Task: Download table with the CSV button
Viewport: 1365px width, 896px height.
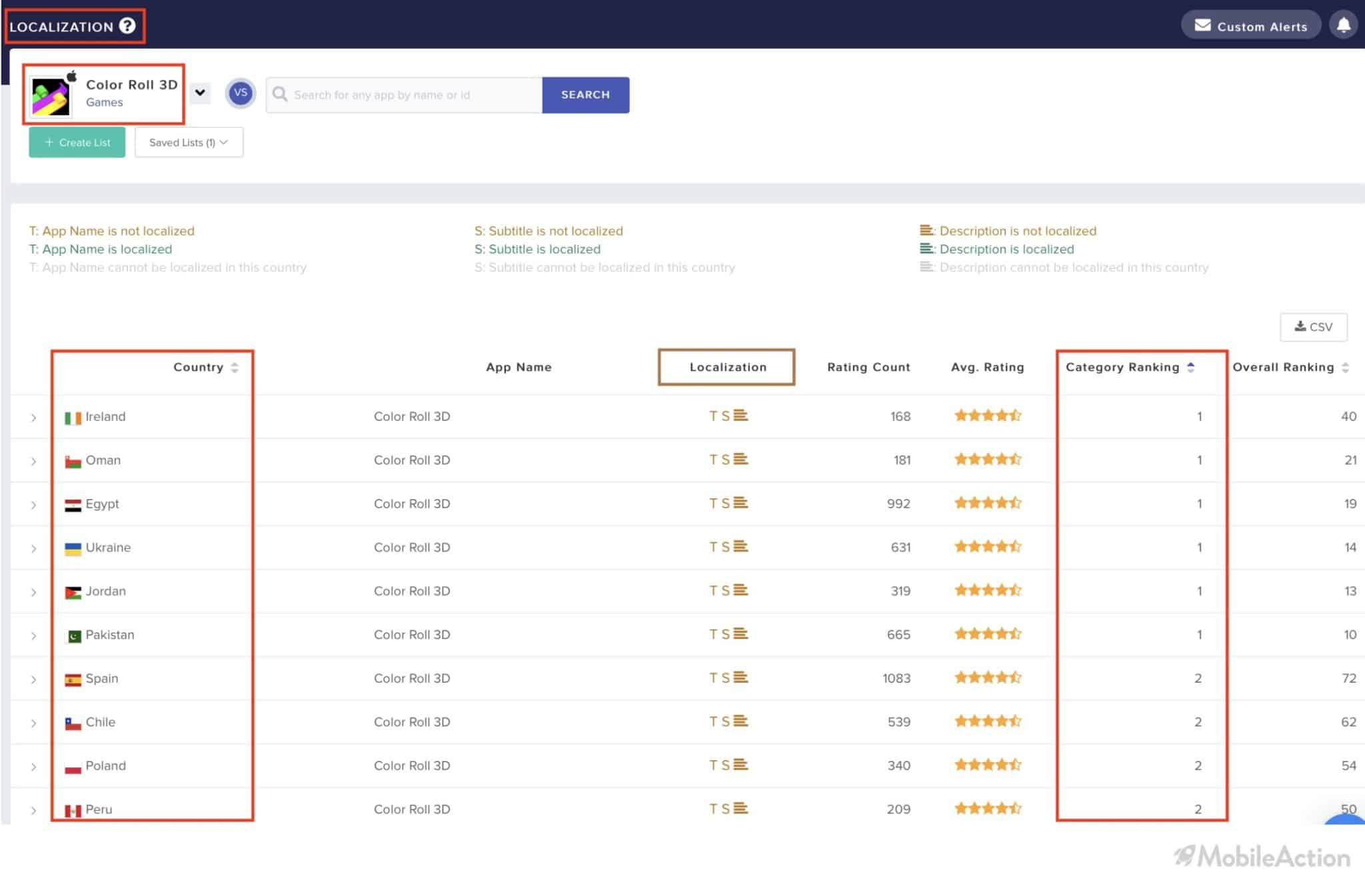Action: [x=1313, y=327]
